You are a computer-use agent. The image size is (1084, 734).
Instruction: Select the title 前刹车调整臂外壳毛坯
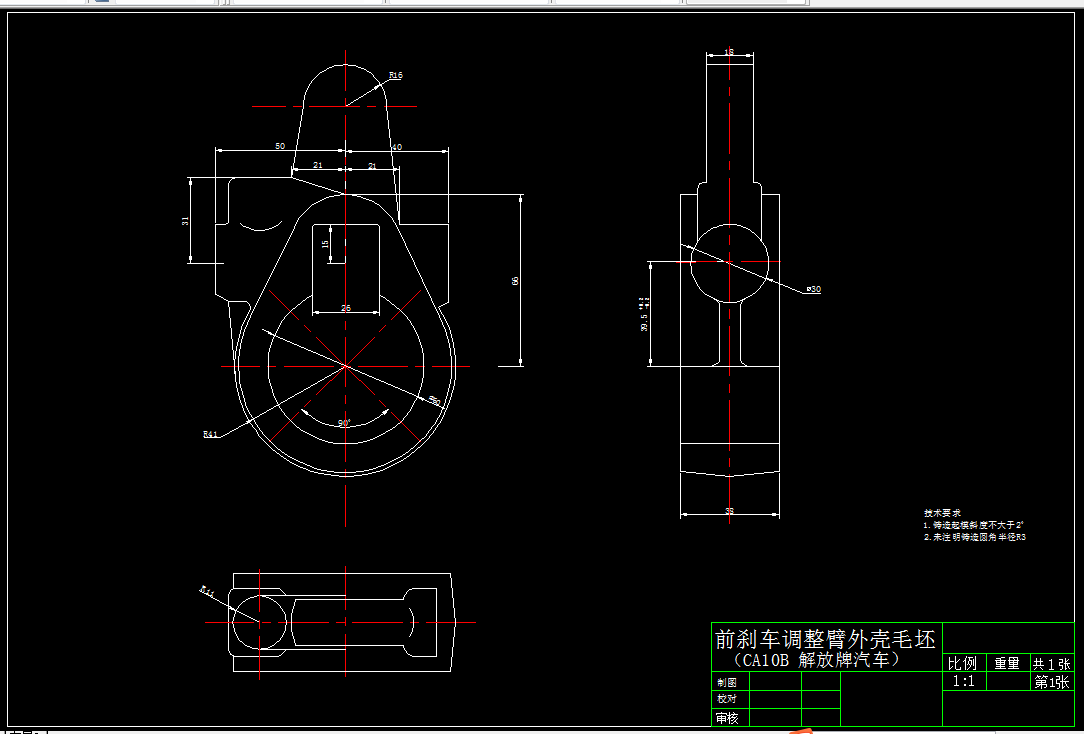click(825, 639)
